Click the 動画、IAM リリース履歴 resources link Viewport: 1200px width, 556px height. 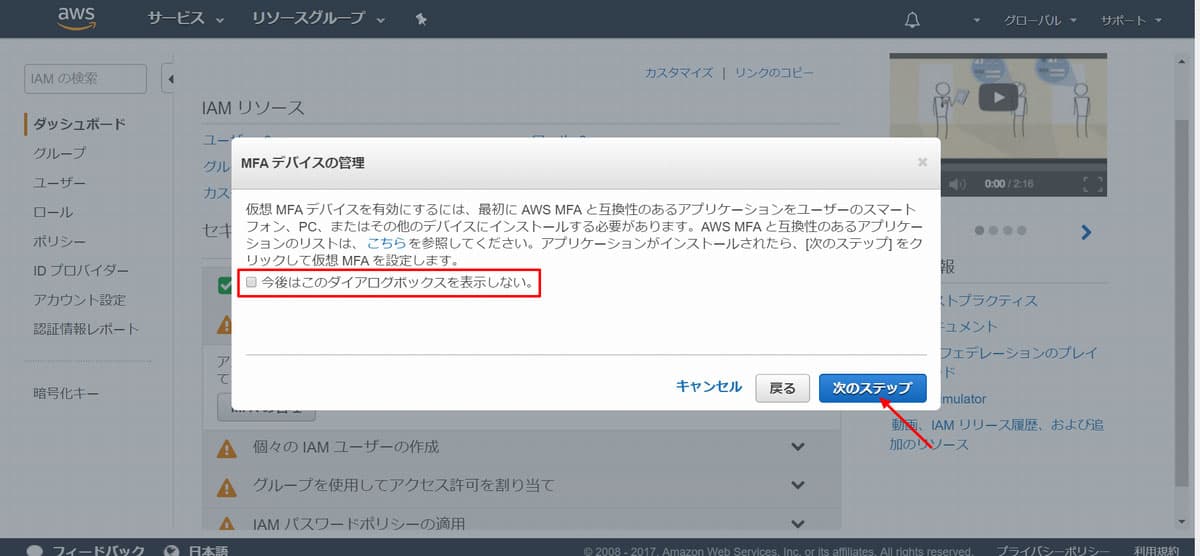point(997,434)
